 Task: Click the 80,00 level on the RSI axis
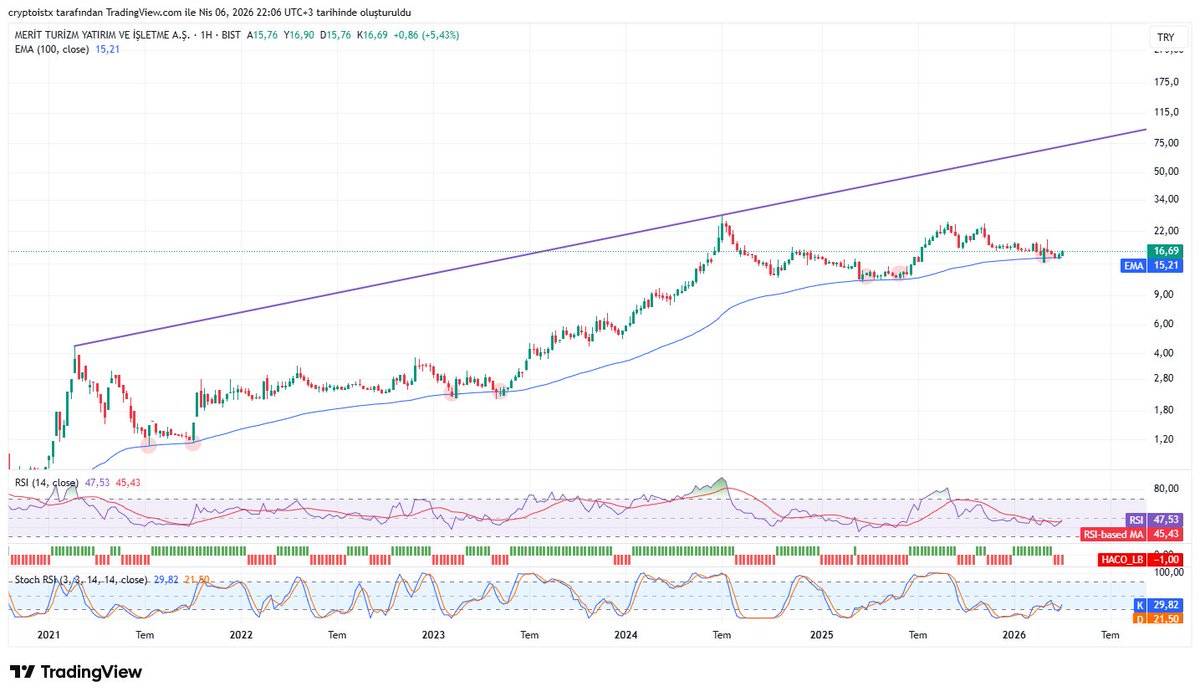[x=1165, y=489]
